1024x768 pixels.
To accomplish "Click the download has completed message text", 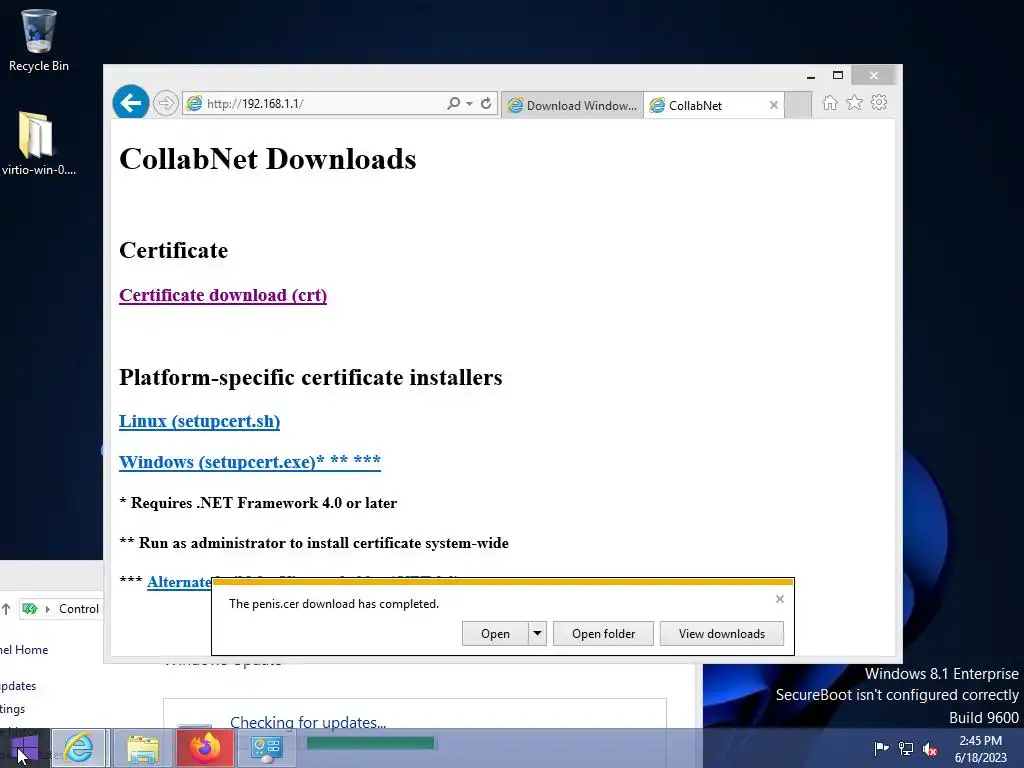I will [334, 604].
